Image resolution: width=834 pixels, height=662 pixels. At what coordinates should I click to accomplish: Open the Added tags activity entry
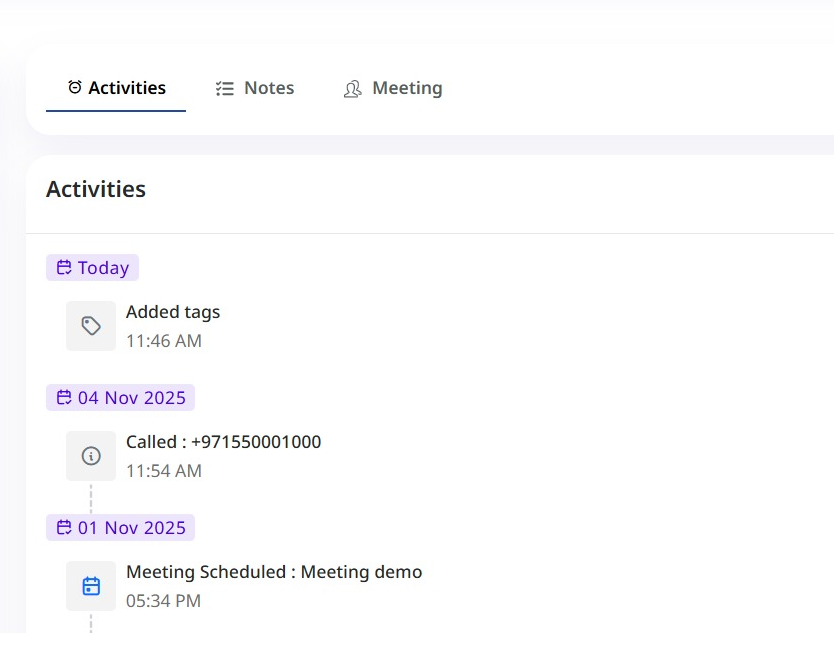(173, 312)
